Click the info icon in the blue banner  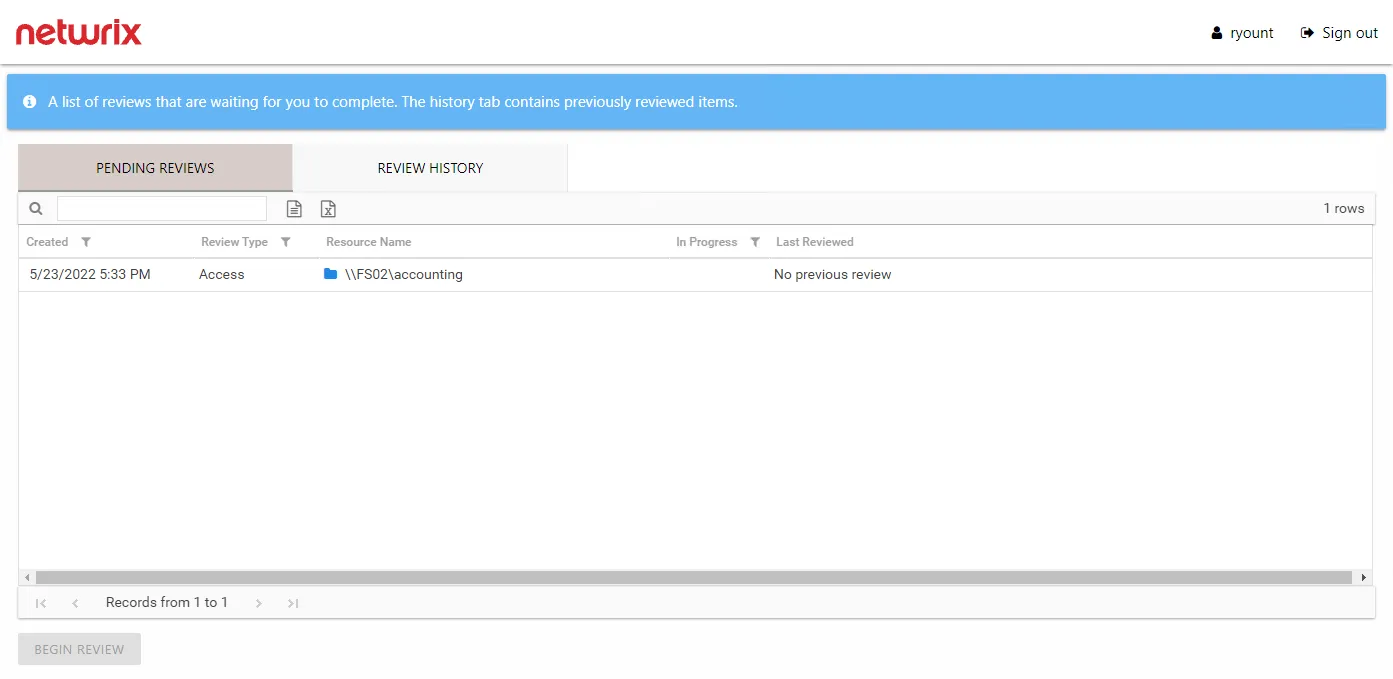tap(29, 101)
